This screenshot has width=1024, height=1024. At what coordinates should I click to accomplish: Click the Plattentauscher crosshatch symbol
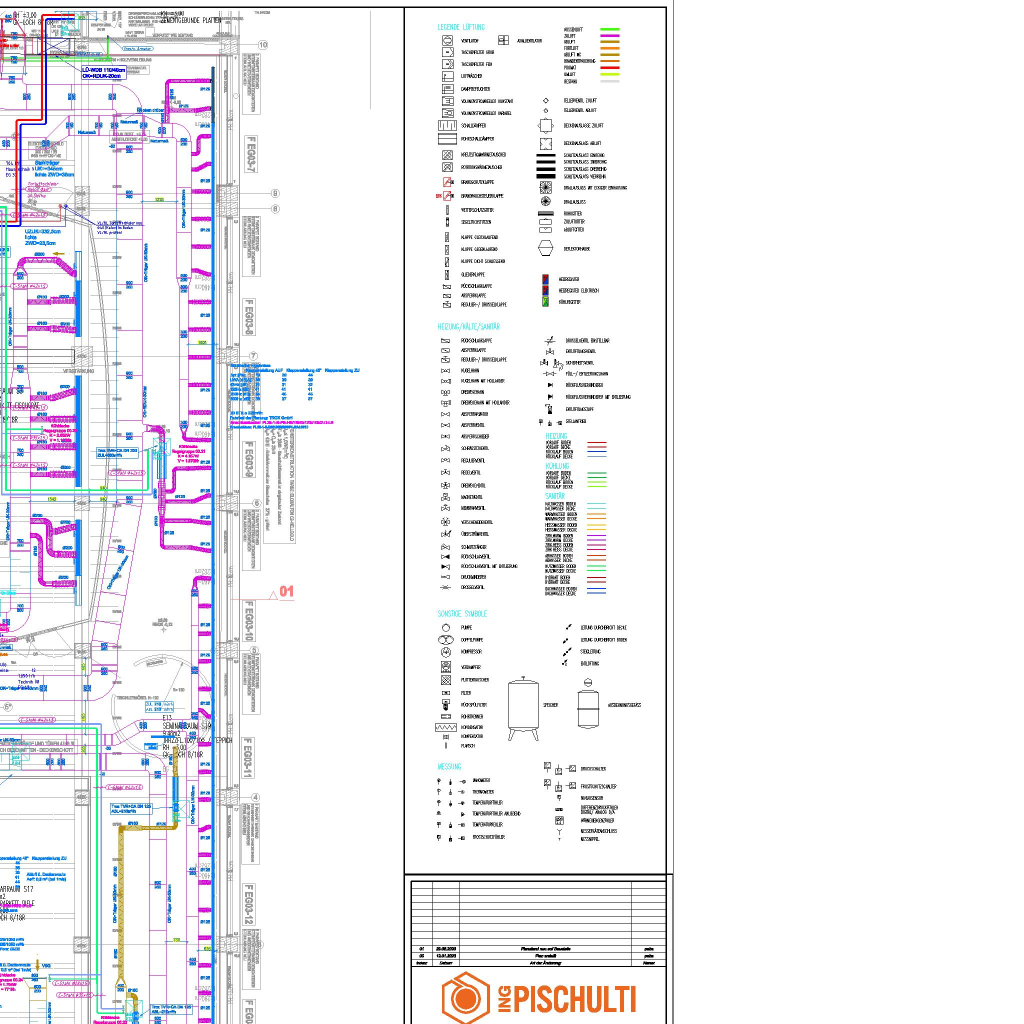coord(447,679)
